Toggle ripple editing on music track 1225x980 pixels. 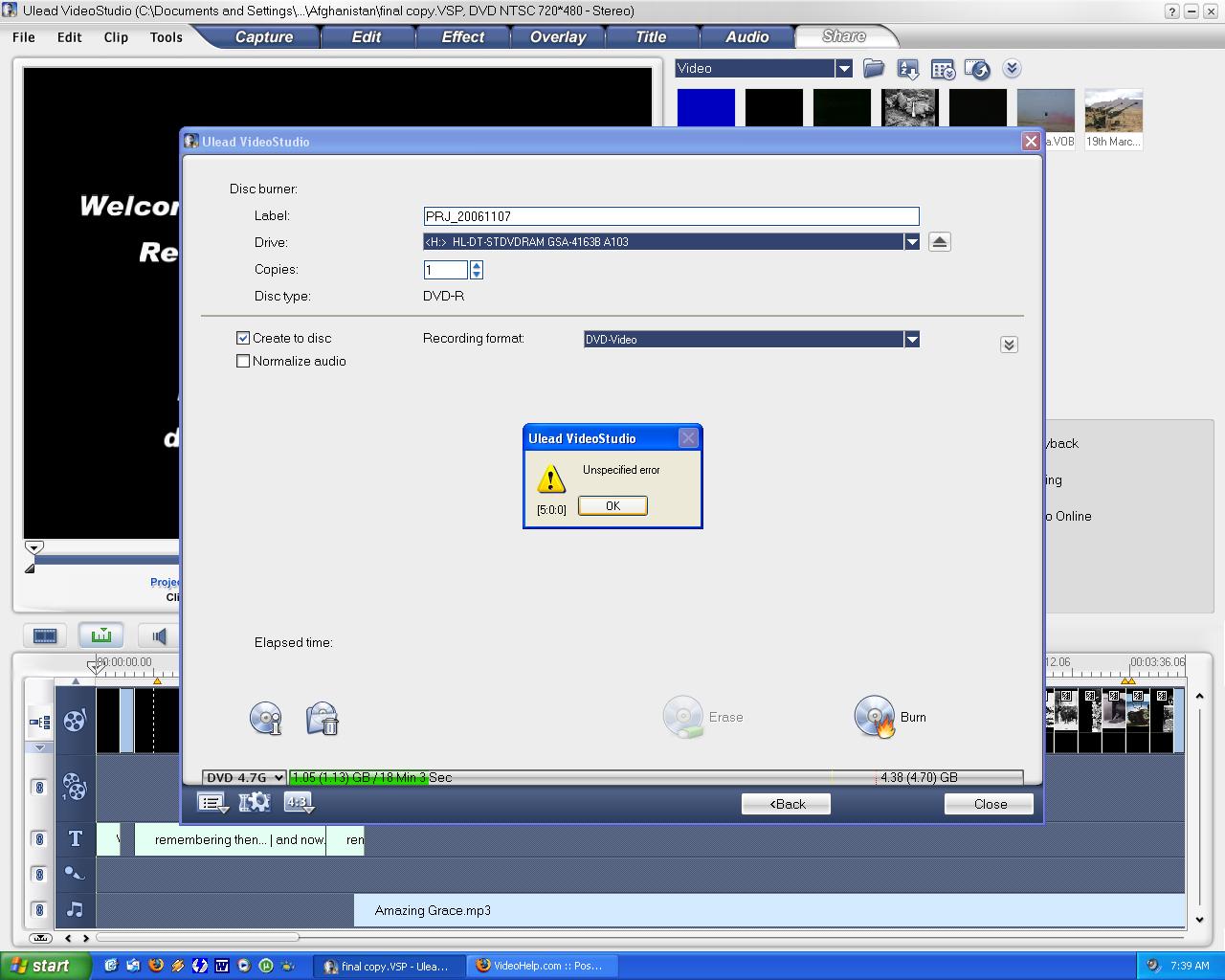pos(39,909)
